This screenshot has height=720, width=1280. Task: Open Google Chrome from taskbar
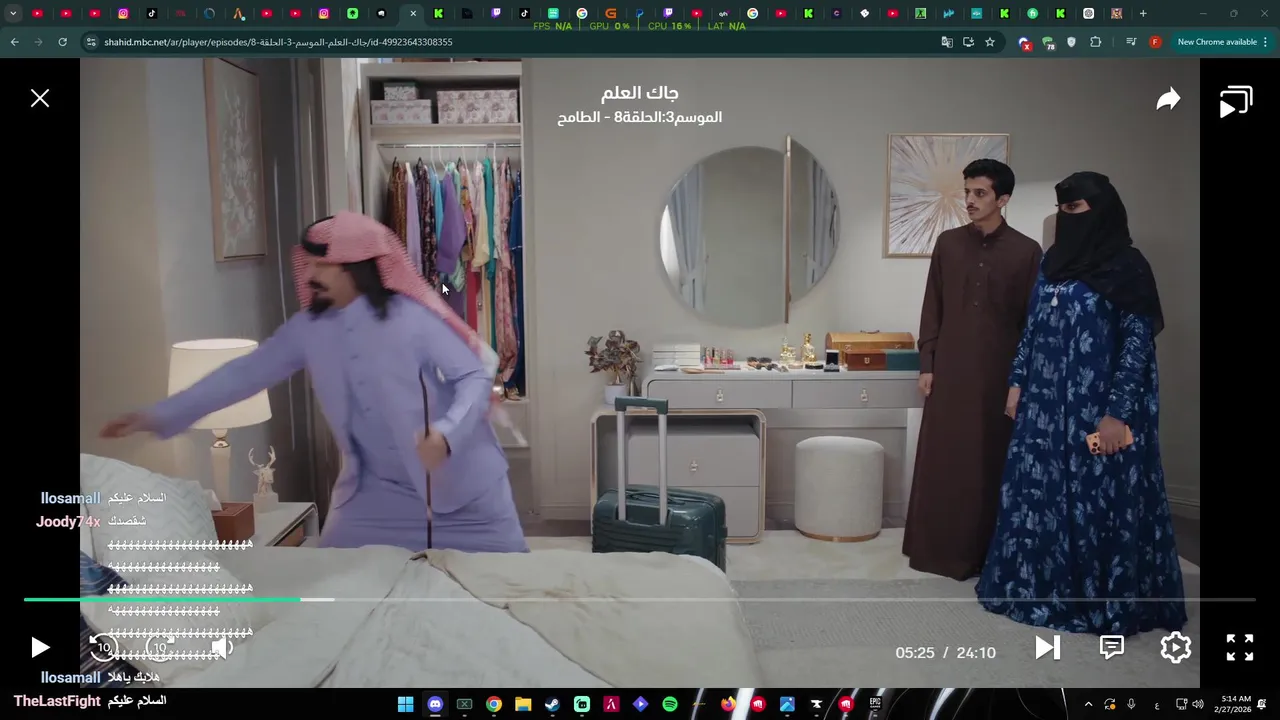click(494, 704)
